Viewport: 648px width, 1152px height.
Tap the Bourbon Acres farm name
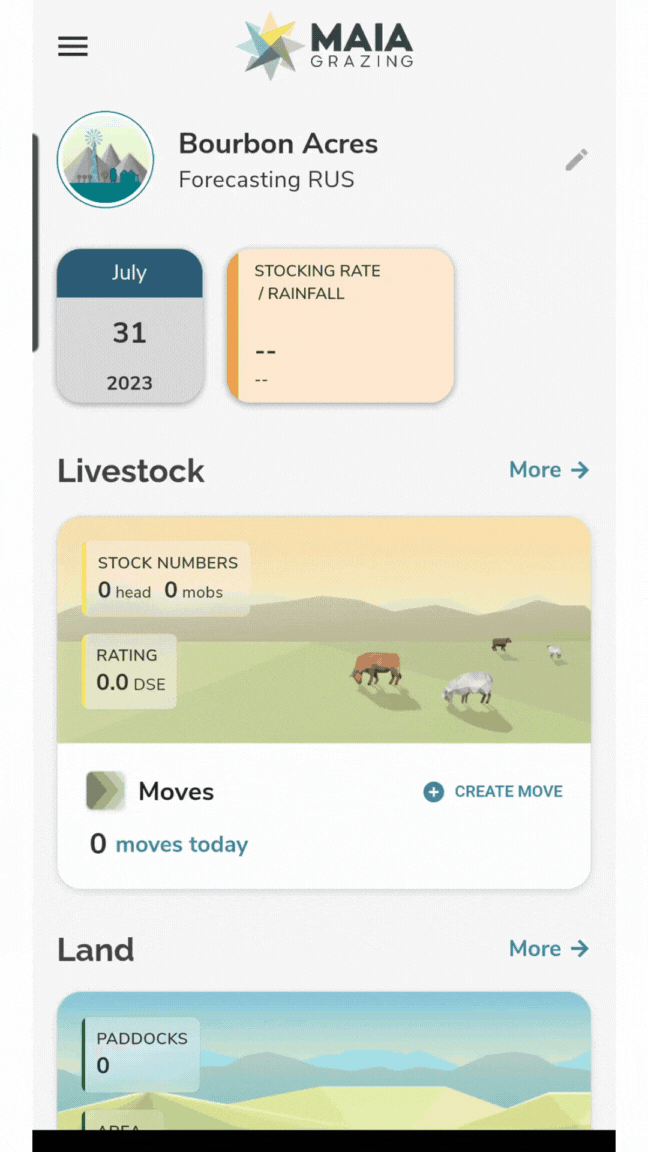pyautogui.click(x=278, y=144)
